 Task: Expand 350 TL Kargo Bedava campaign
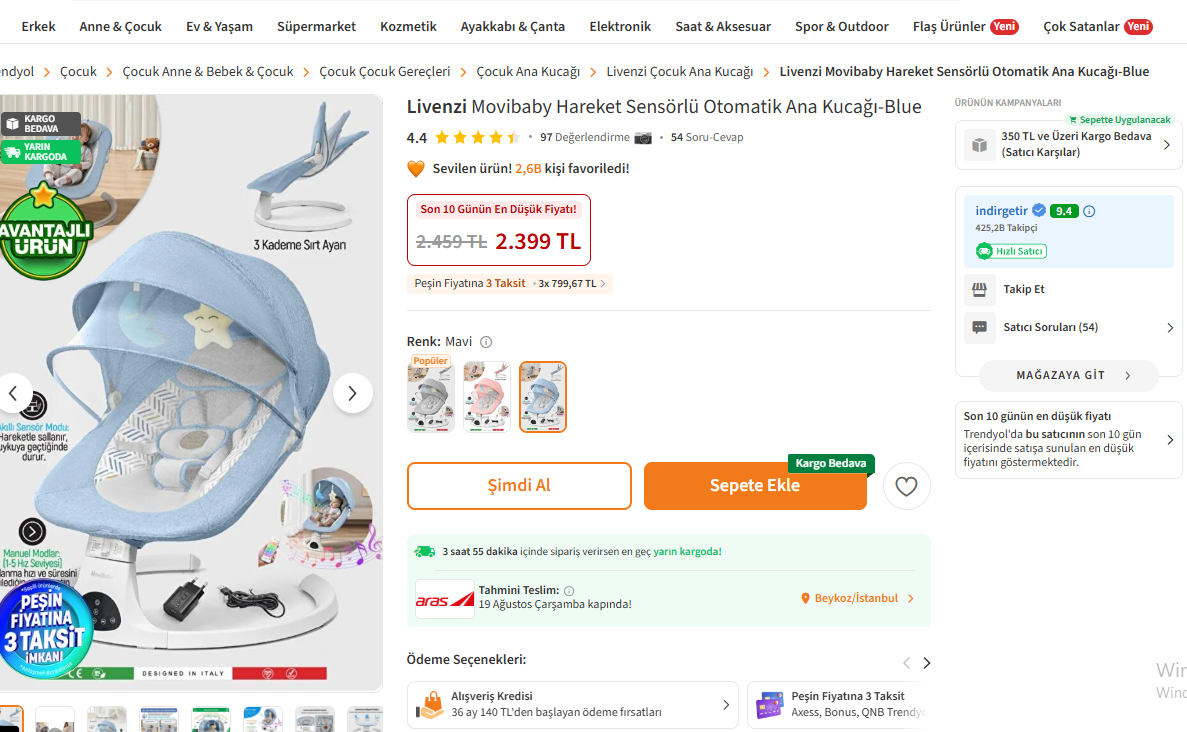click(x=1068, y=144)
